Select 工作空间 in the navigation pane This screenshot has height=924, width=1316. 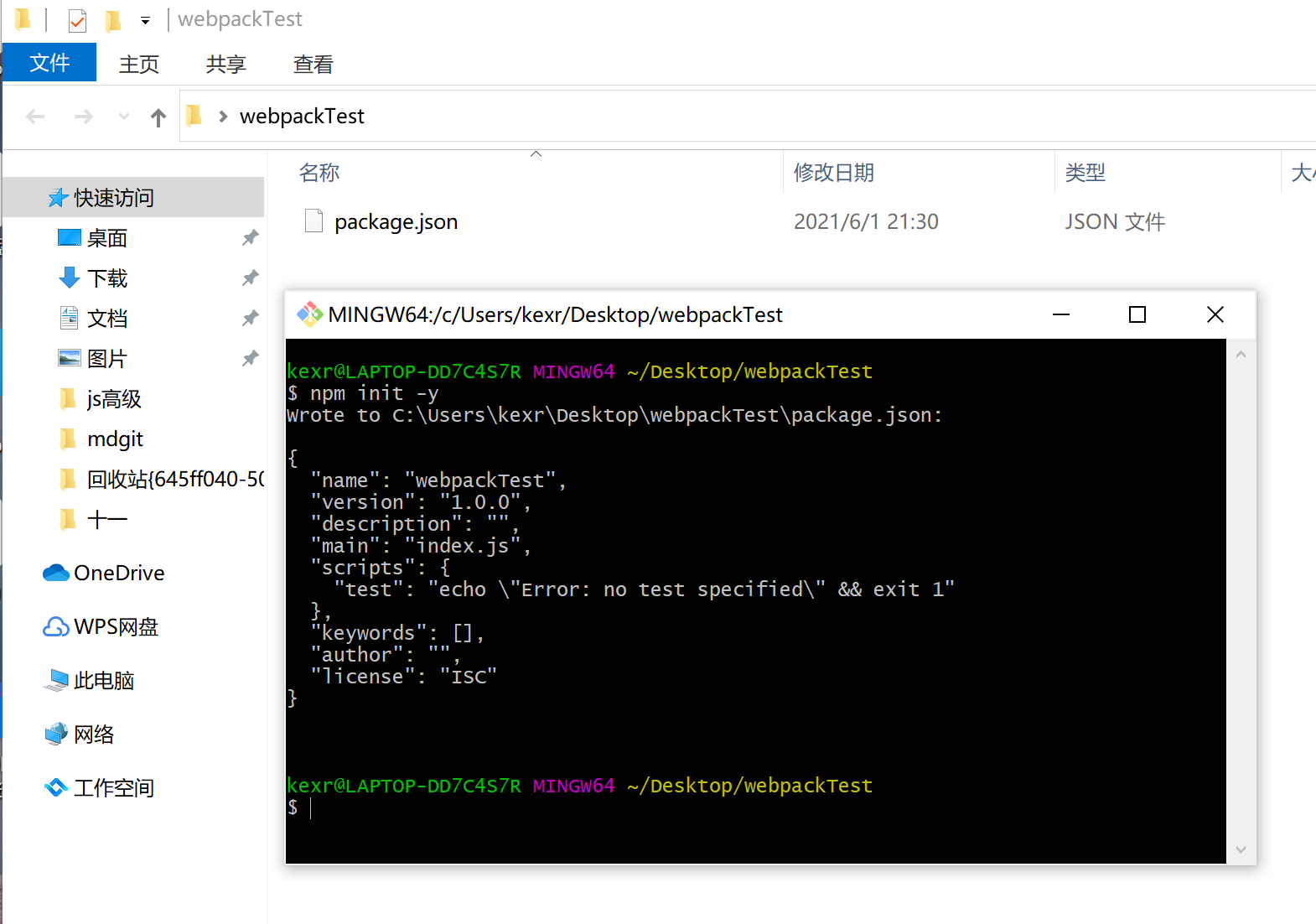click(x=114, y=788)
